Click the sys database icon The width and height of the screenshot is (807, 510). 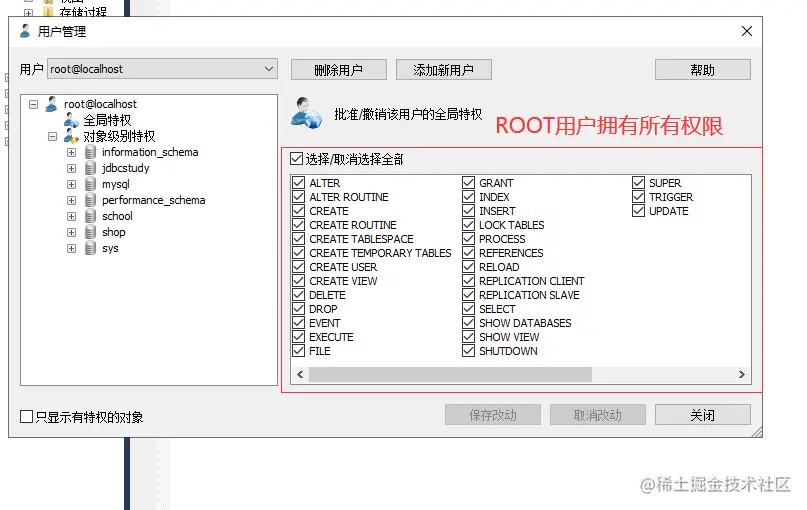pos(91,248)
